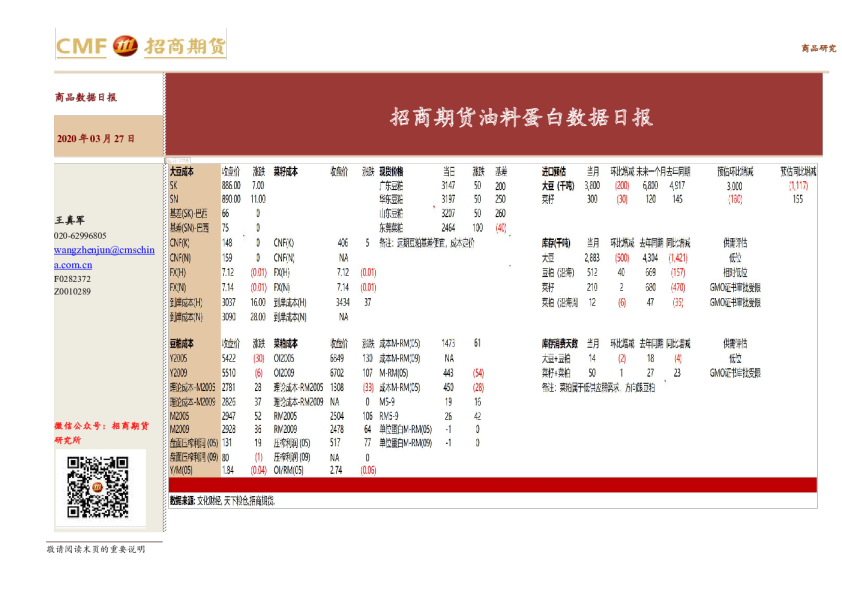The width and height of the screenshot is (842, 595).
Task: Select the 大豆成本 table header
Action: (181, 172)
